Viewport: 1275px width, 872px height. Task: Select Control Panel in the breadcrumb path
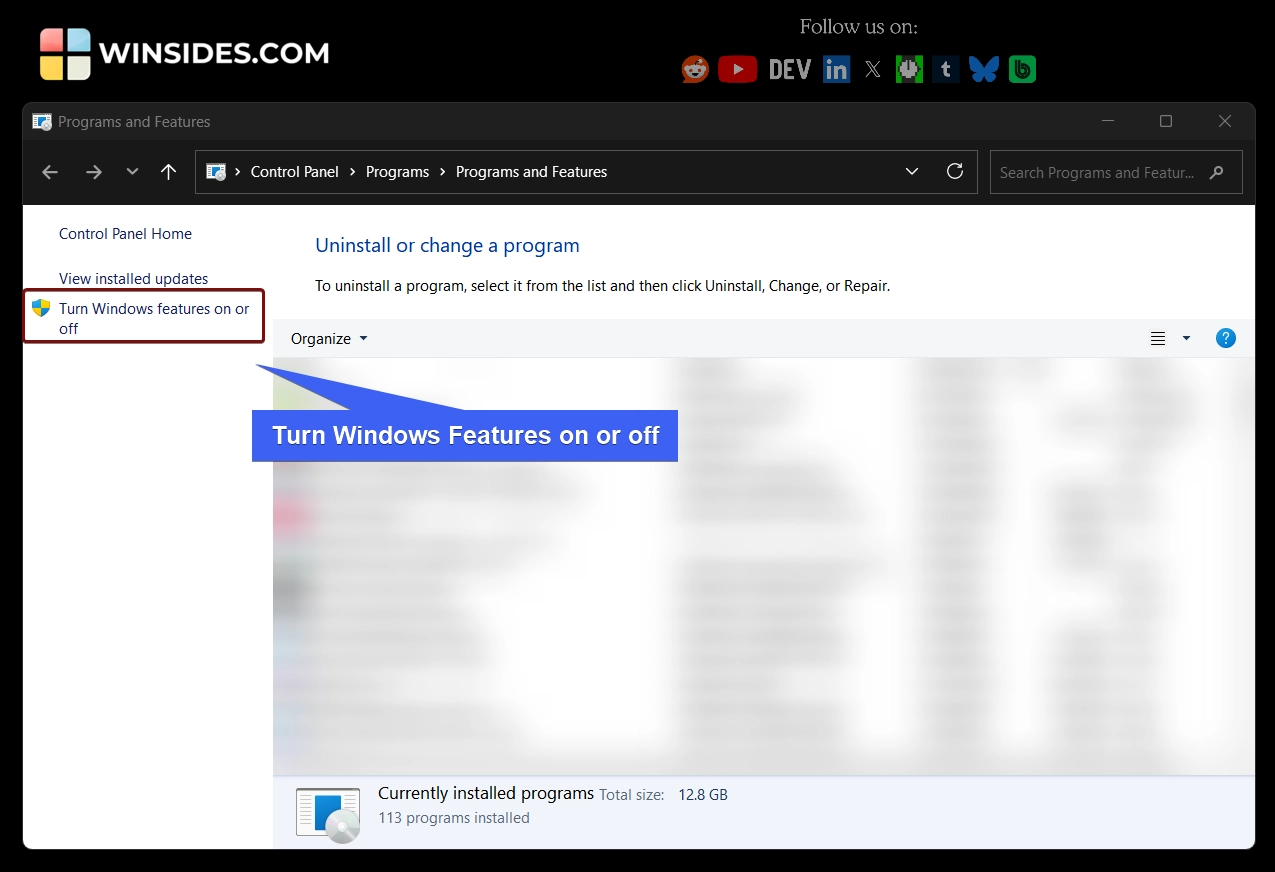pyautogui.click(x=294, y=171)
